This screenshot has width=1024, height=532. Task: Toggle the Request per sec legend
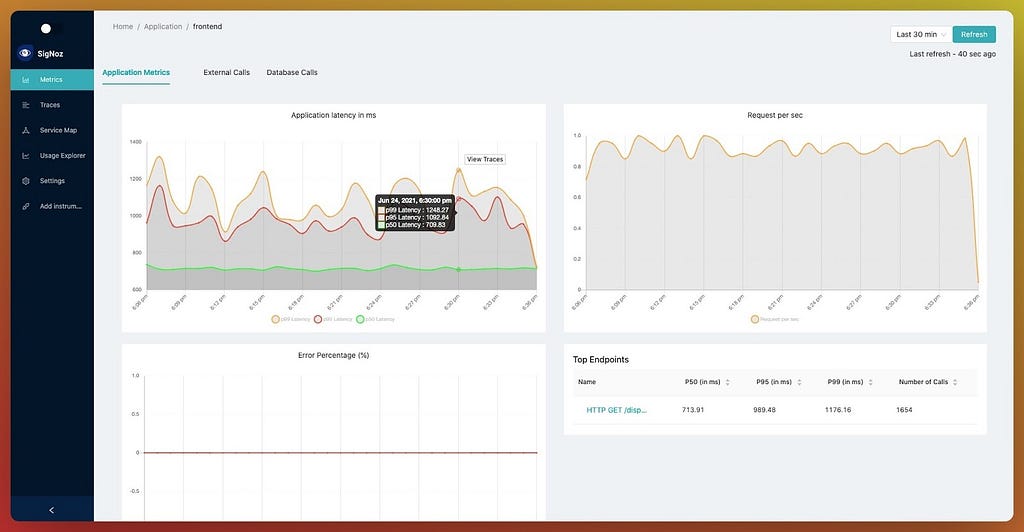[775, 319]
